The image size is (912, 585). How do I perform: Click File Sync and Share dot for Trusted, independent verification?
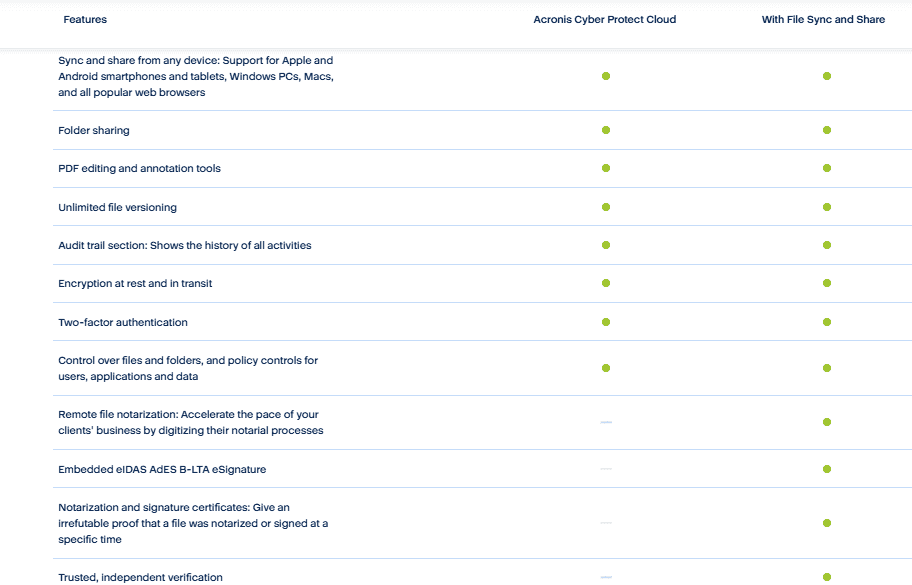point(827,577)
